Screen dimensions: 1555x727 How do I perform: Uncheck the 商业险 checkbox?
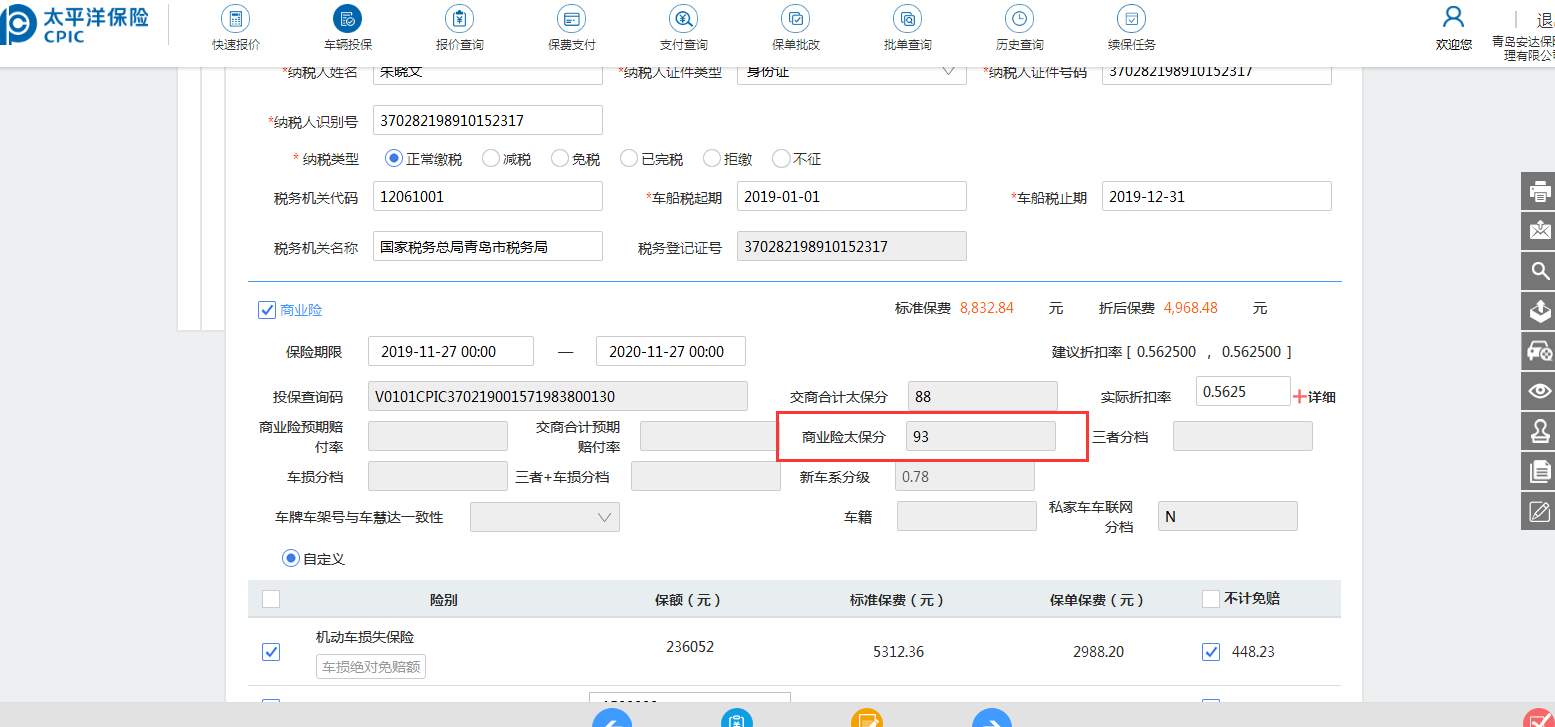267,310
